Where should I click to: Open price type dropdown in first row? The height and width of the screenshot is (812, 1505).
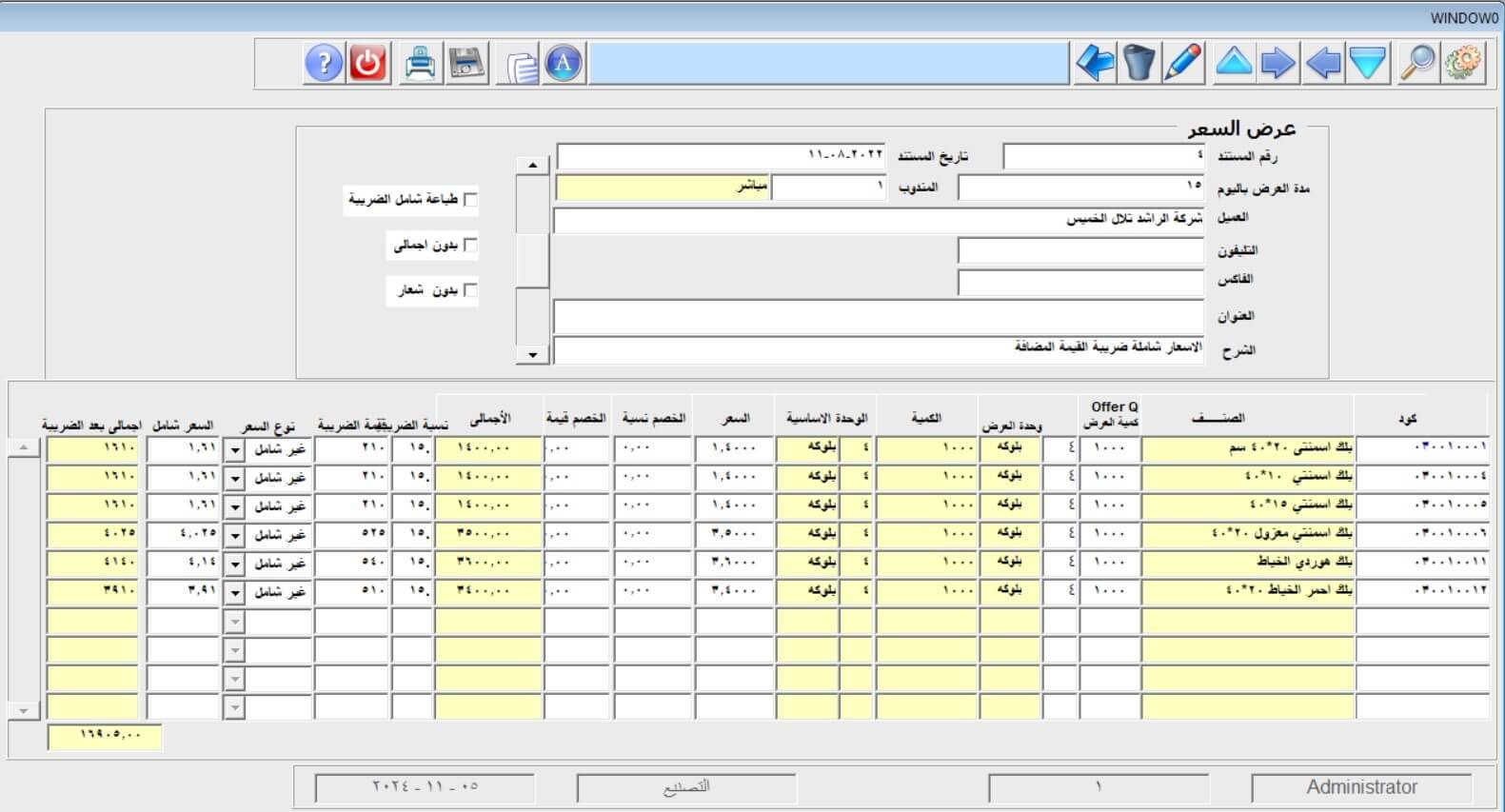235,451
